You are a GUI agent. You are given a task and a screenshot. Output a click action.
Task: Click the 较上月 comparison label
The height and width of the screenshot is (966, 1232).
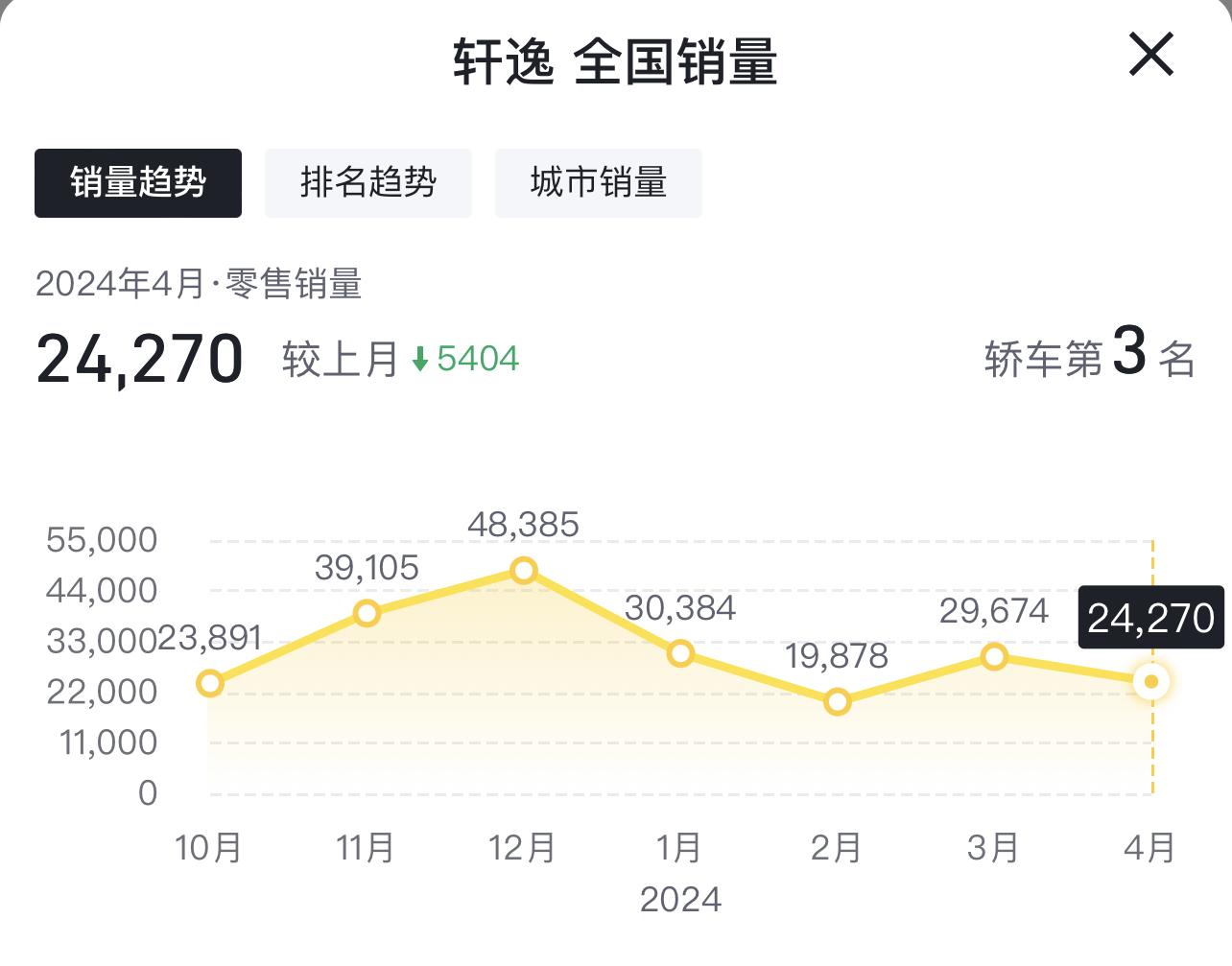click(x=341, y=360)
